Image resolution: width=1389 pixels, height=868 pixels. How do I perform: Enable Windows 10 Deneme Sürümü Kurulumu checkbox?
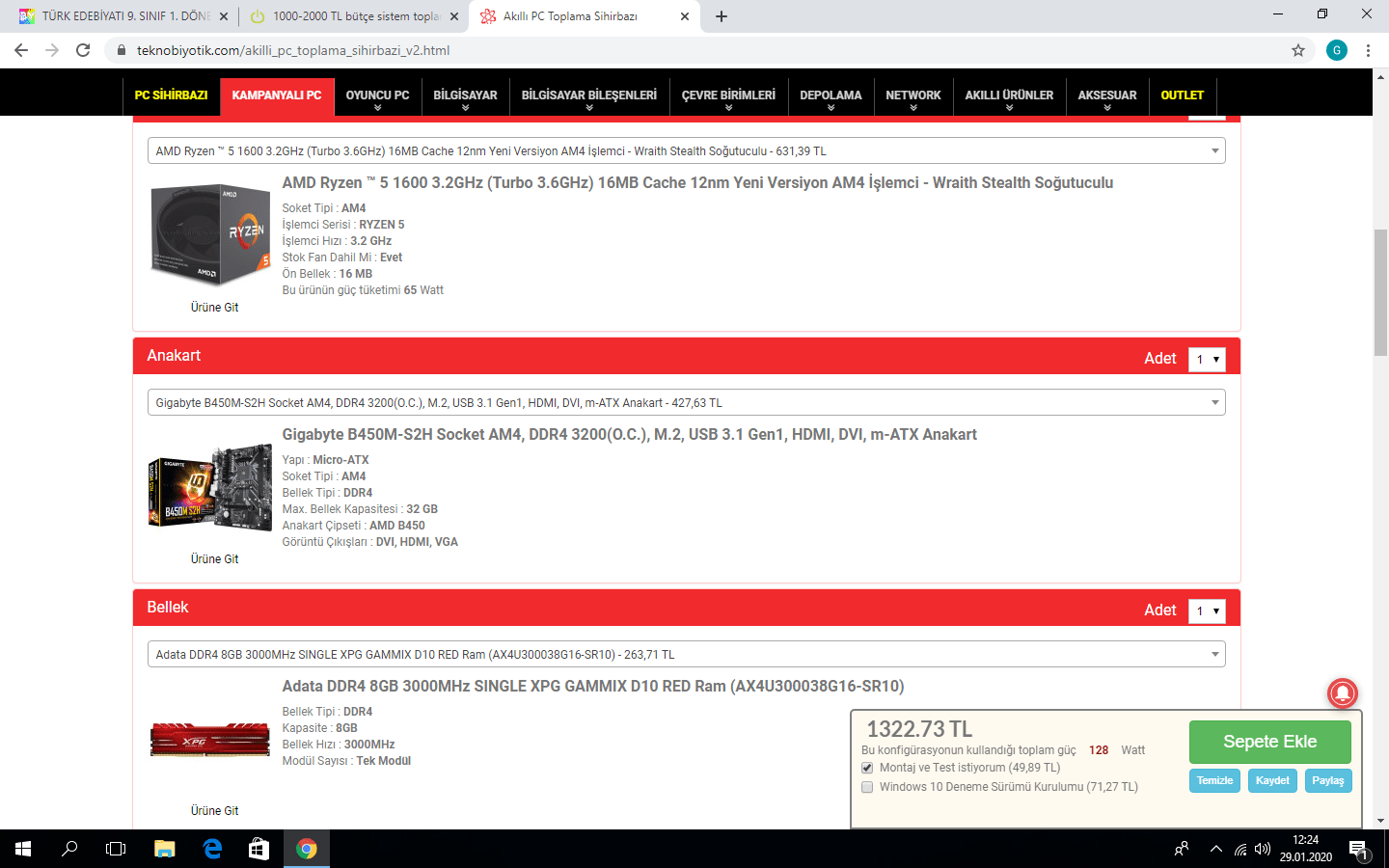867,787
